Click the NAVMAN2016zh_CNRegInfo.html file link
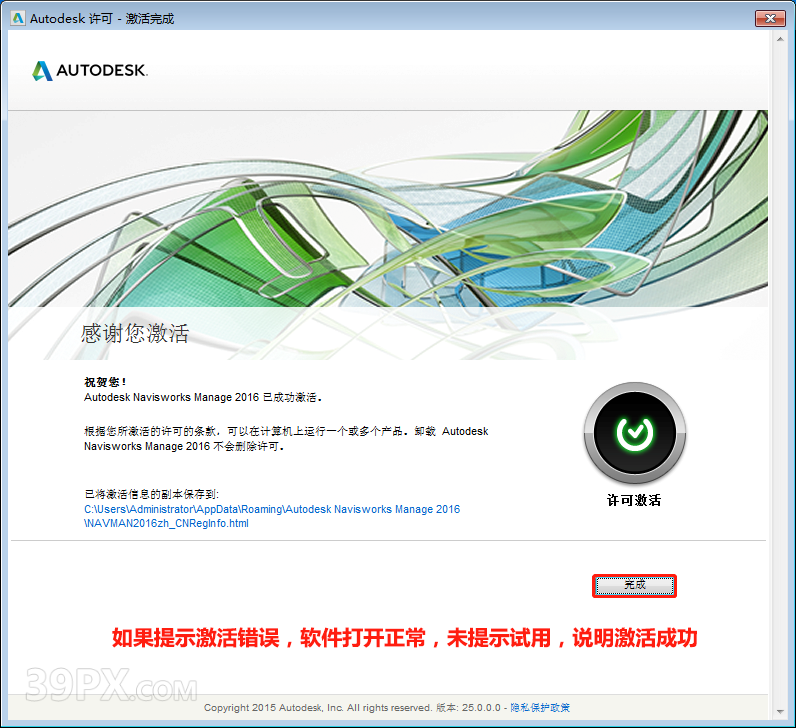This screenshot has height=728, width=796. (x=167, y=523)
